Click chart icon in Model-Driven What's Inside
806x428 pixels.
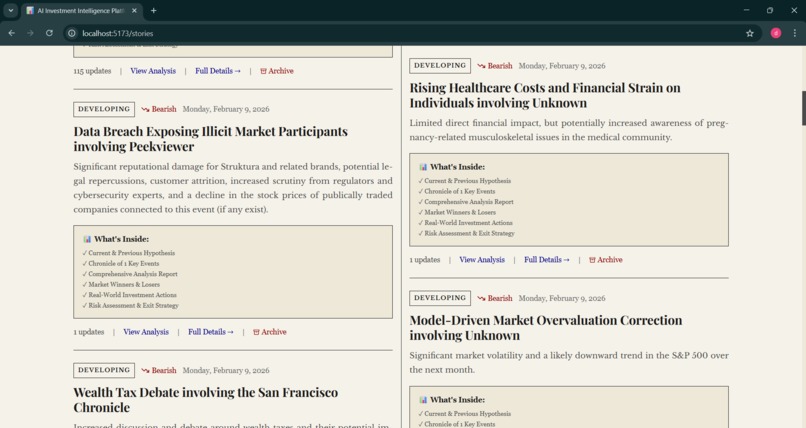(x=423, y=400)
